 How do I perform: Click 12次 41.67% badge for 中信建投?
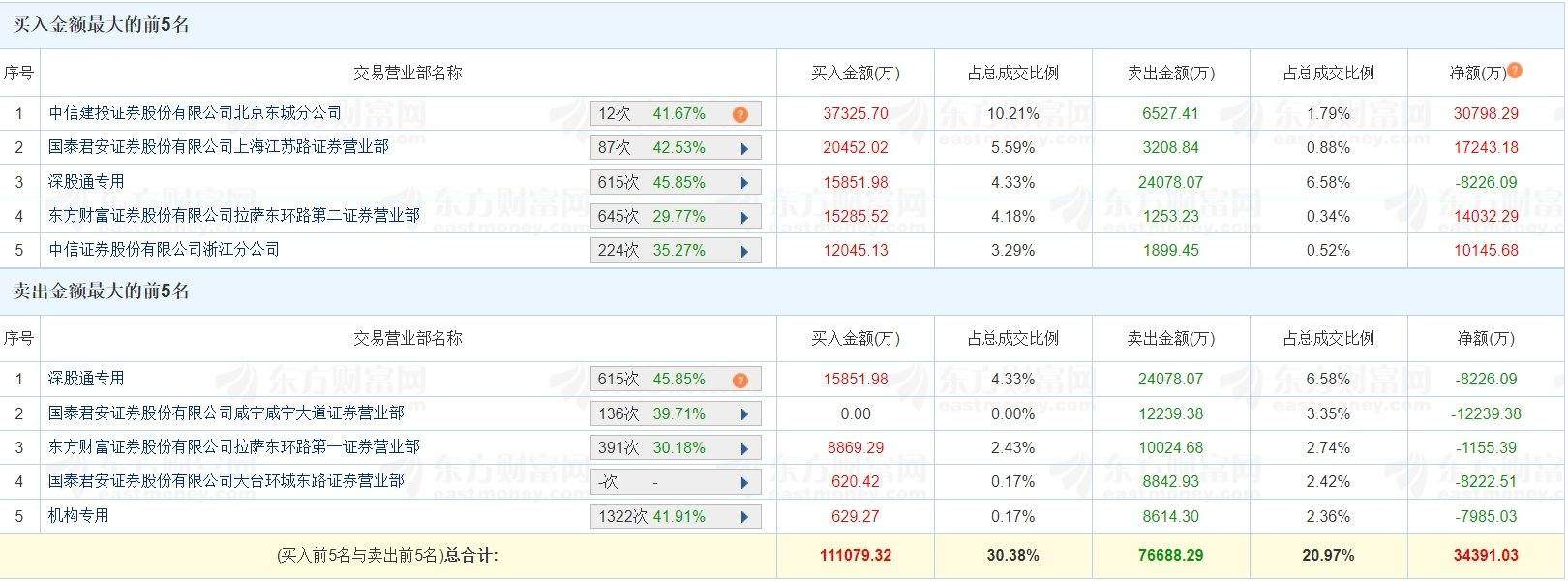point(651,114)
